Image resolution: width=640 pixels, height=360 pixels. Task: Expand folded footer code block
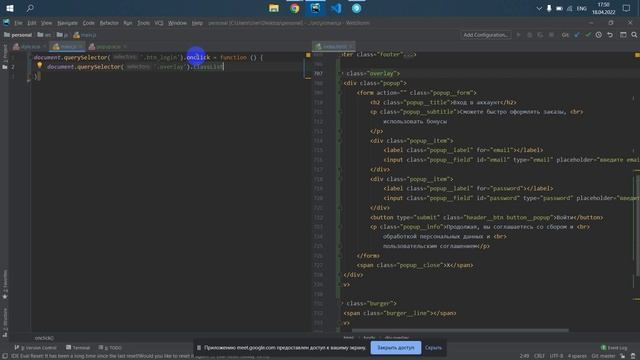click(x=408, y=55)
